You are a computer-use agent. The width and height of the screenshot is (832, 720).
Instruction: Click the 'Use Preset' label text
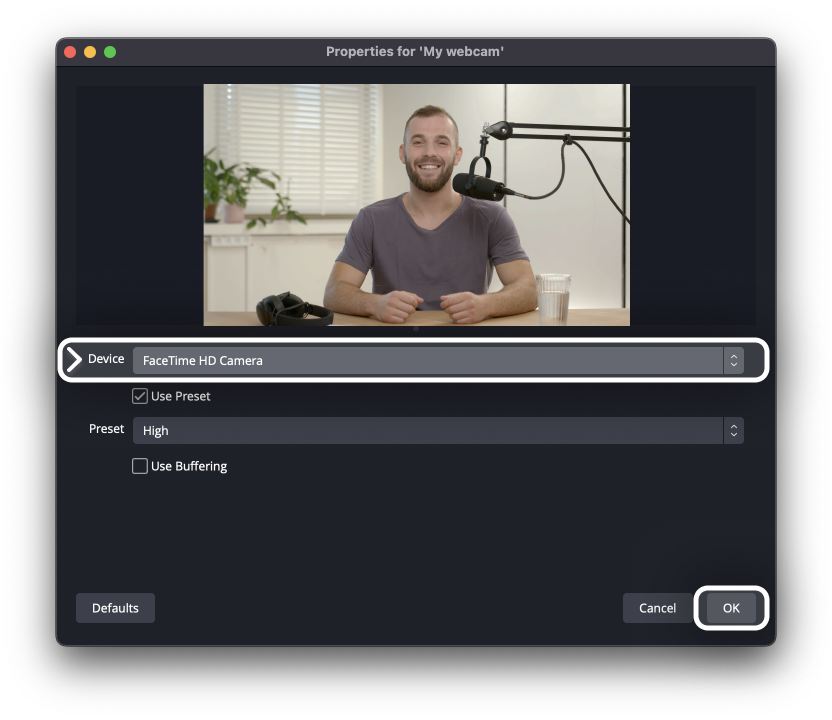tap(181, 396)
